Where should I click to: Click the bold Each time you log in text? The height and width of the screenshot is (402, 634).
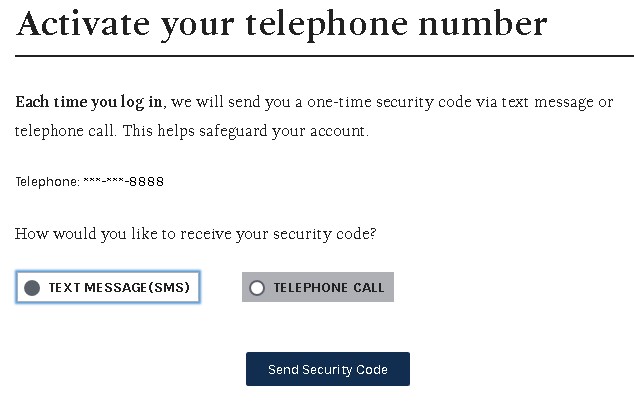pos(89,102)
